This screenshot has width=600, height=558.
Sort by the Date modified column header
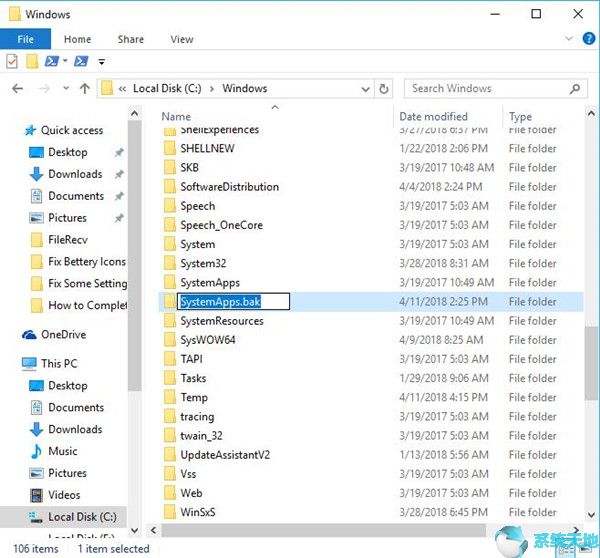click(x=433, y=116)
